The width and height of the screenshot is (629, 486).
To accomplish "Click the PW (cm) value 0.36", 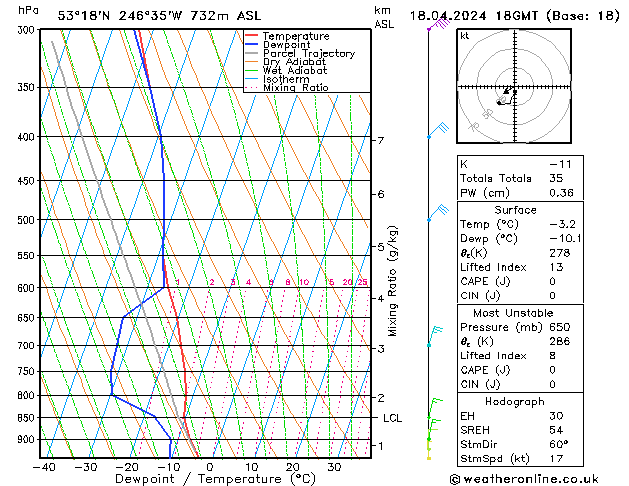I will pyautogui.click(x=561, y=193).
